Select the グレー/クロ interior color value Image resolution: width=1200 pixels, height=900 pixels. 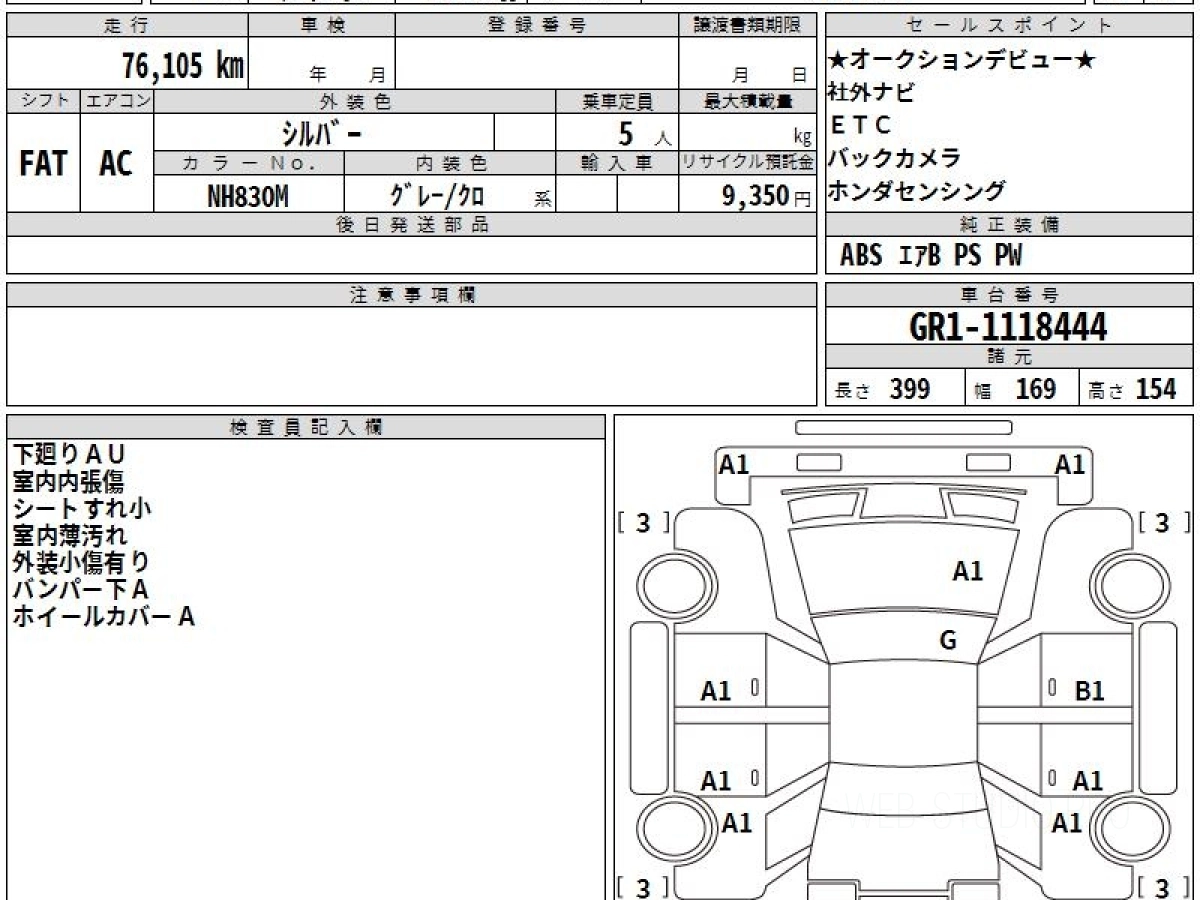click(437, 196)
